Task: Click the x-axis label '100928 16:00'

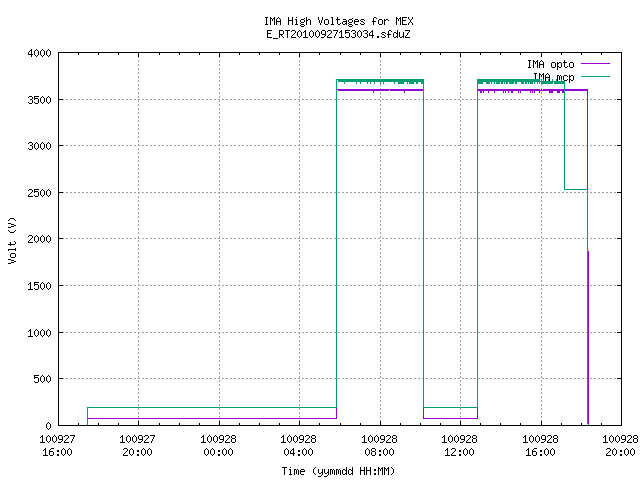Action: (x=540, y=446)
